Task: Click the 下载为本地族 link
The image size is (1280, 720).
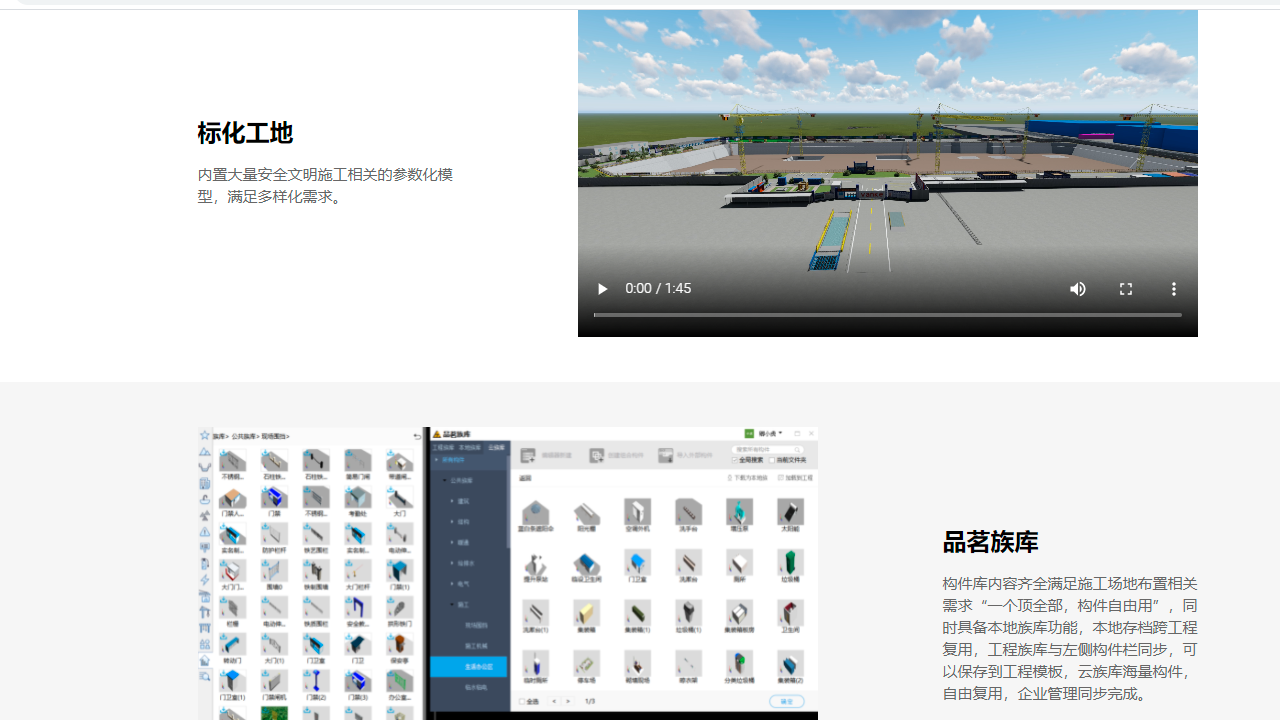Action: click(x=747, y=478)
